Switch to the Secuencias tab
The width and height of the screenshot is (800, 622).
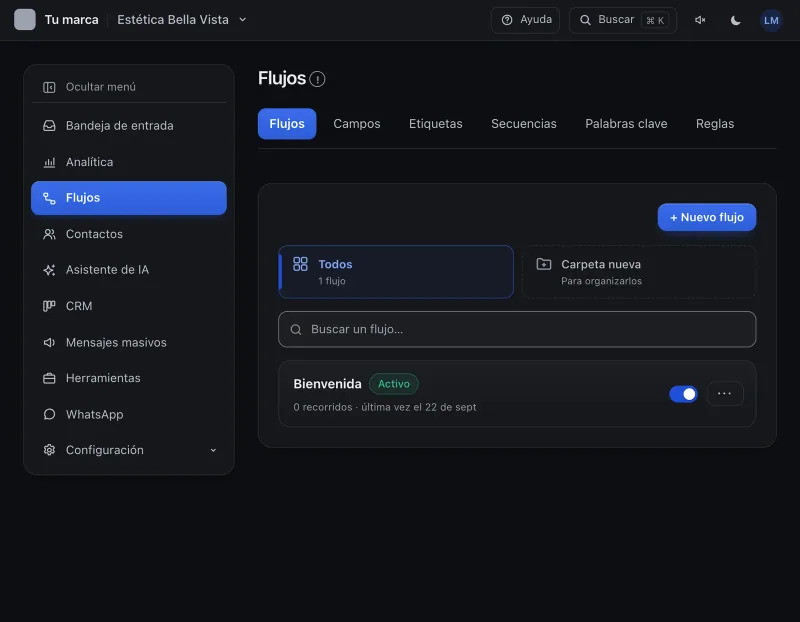(523, 124)
